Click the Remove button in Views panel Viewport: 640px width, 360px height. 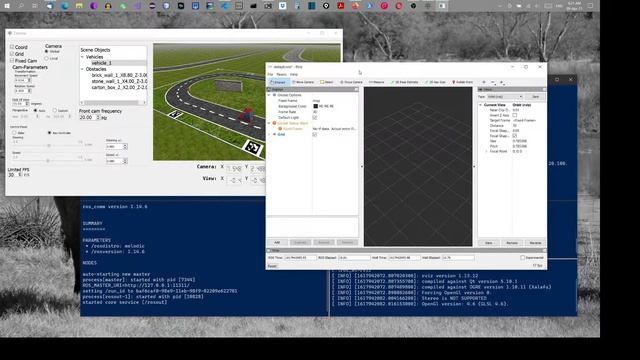coord(512,243)
